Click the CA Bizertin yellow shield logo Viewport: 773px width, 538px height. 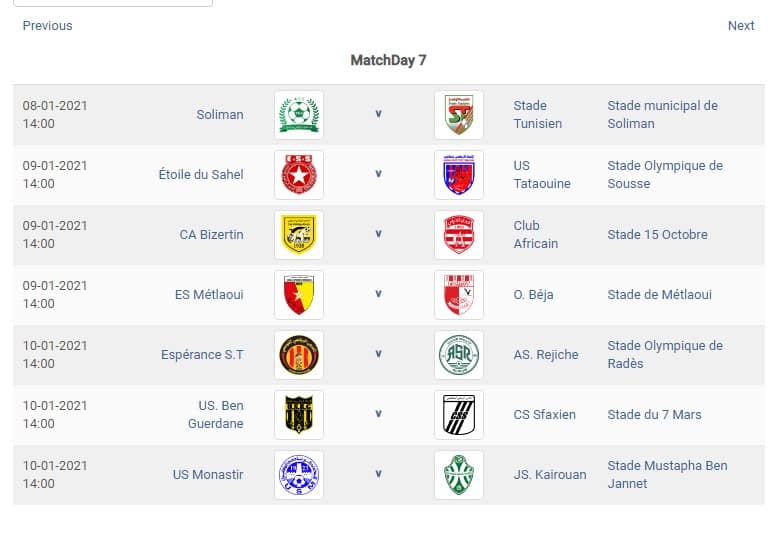299,235
